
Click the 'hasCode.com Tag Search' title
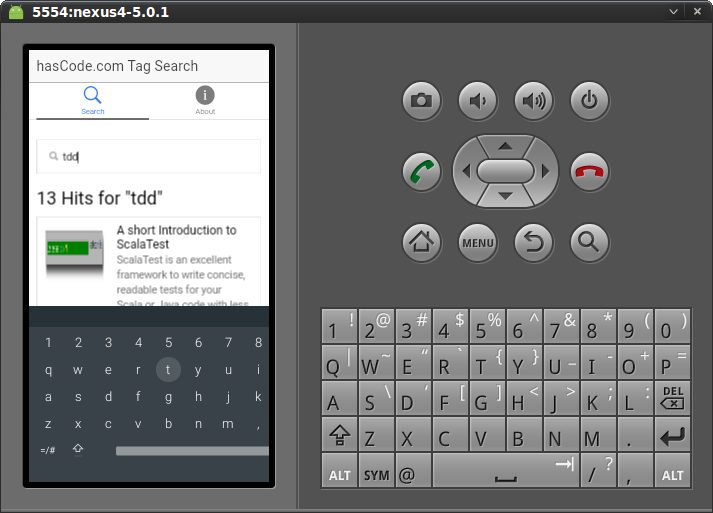(117, 66)
